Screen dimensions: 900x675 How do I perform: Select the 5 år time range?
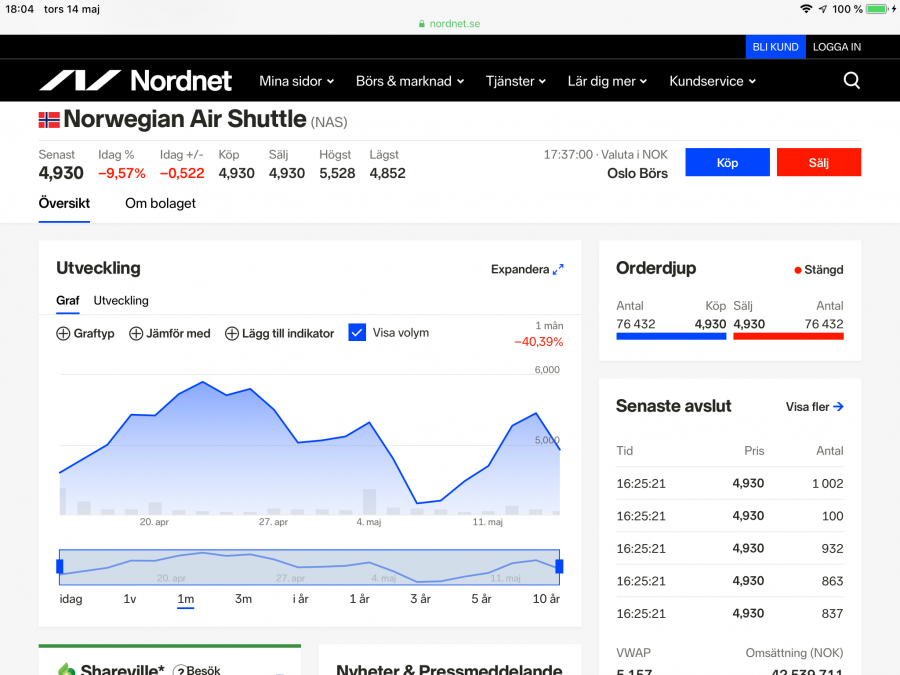click(x=482, y=599)
